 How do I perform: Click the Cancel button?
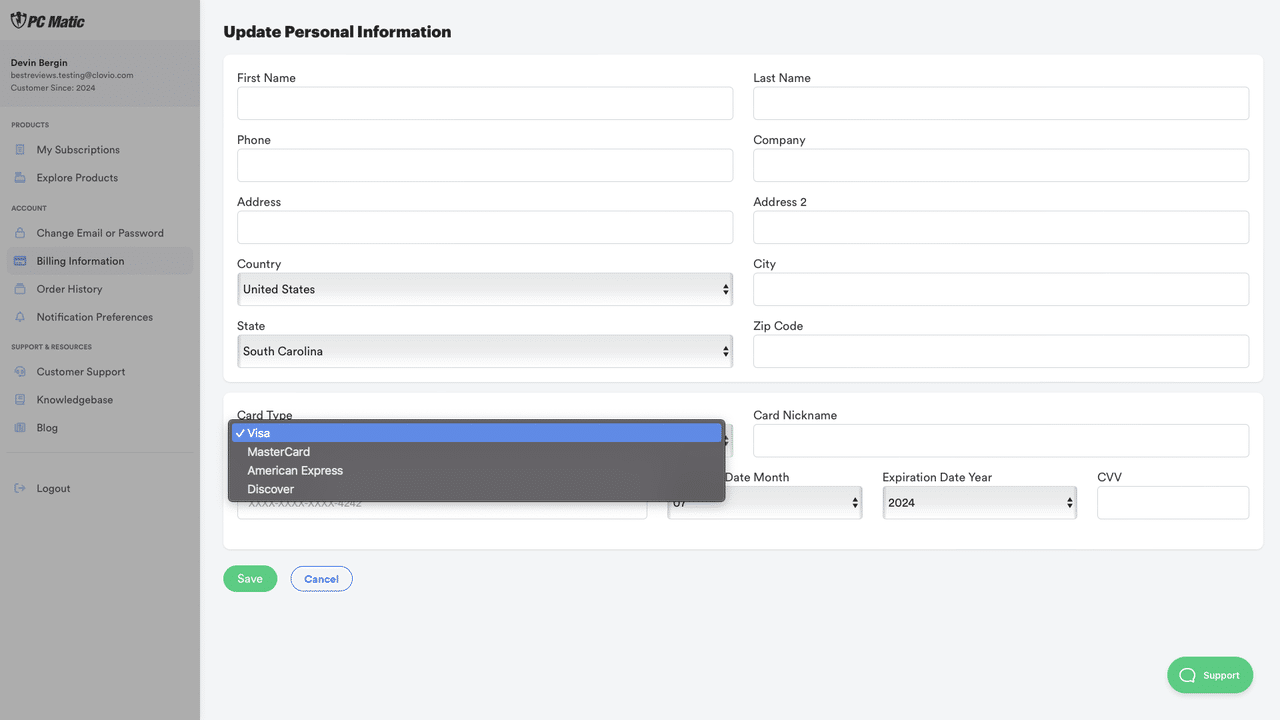point(321,578)
